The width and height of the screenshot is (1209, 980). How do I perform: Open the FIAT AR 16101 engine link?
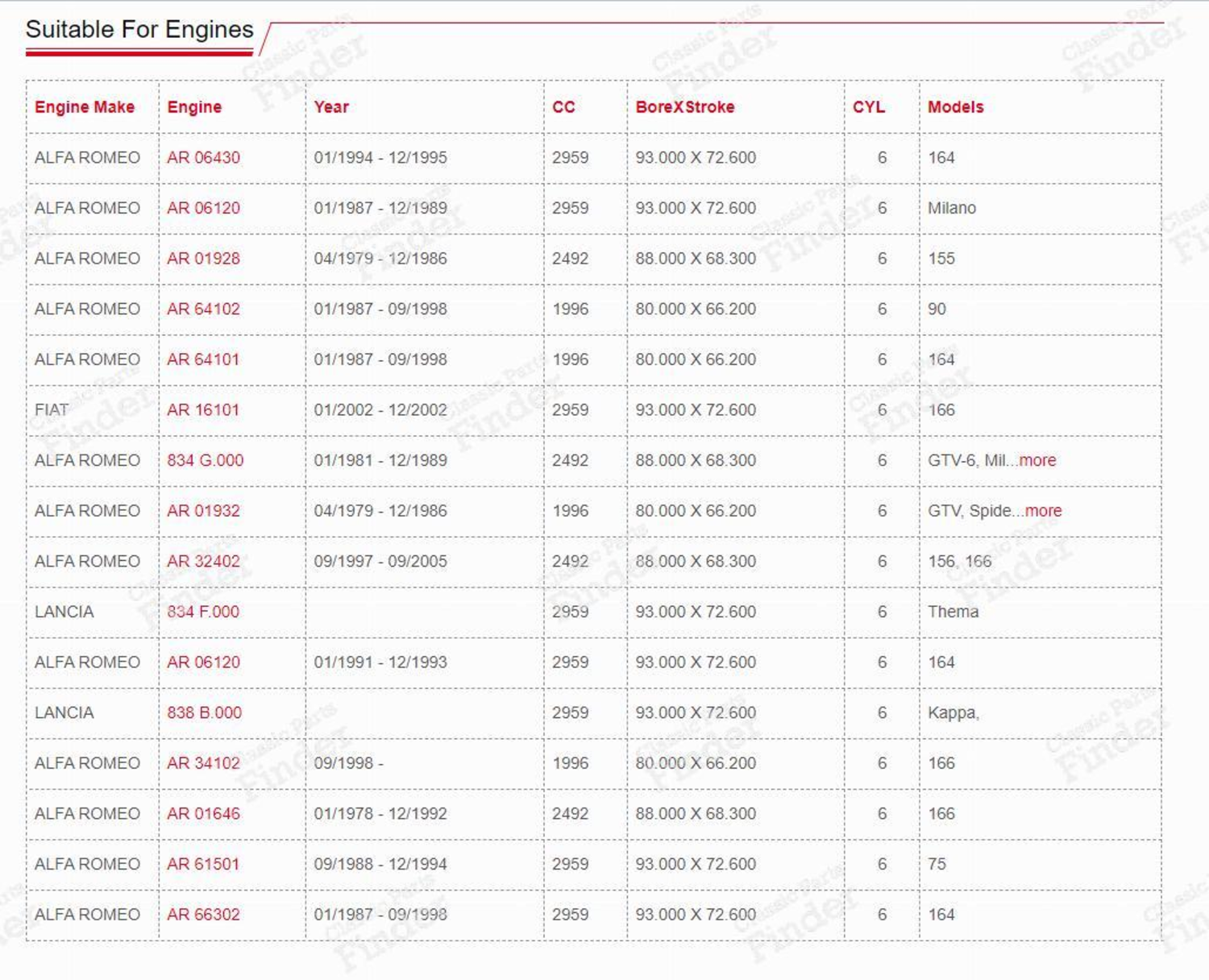click(x=203, y=410)
